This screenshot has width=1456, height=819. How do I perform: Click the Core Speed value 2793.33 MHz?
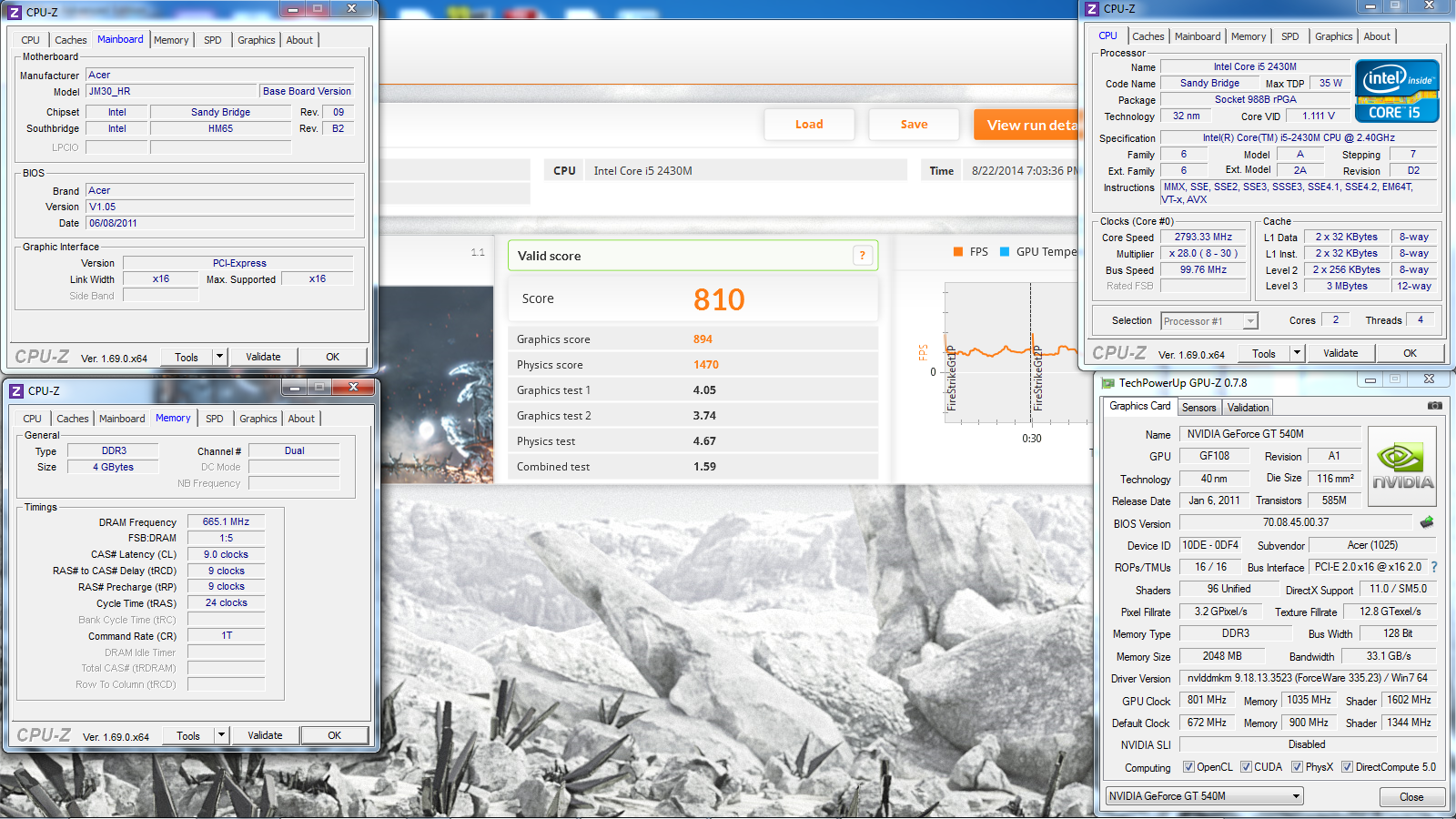tap(1203, 238)
